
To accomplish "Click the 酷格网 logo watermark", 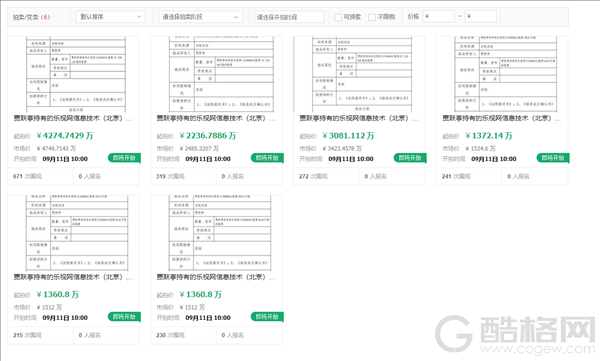I will click(515, 334).
